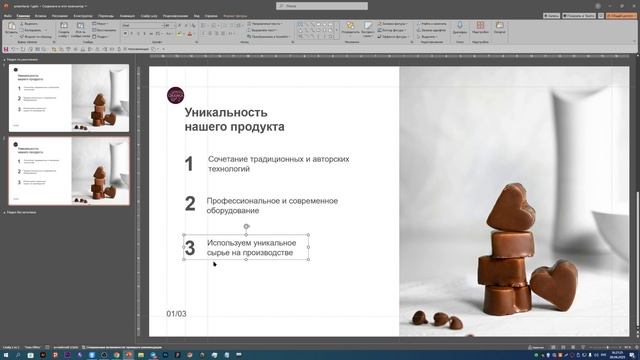Open Shape Outline (Контур фигуры) dropdown
640x360 pixels.
(x=392, y=30)
